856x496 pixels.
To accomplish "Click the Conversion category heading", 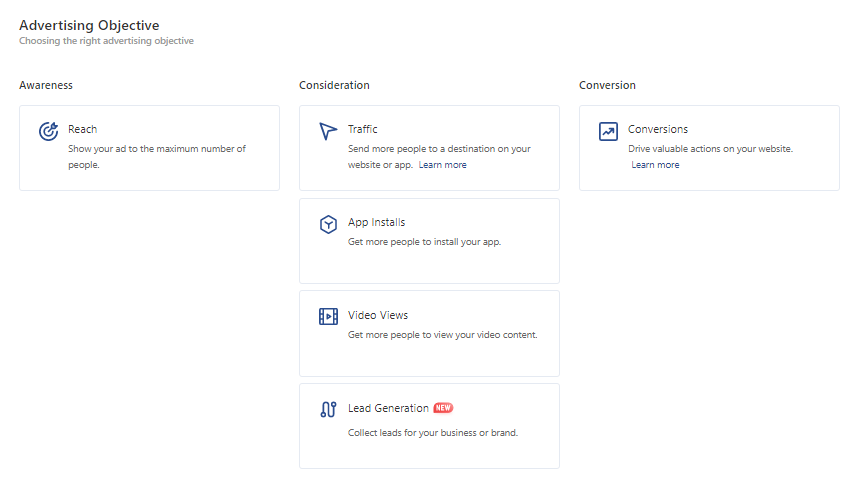I will click(607, 85).
